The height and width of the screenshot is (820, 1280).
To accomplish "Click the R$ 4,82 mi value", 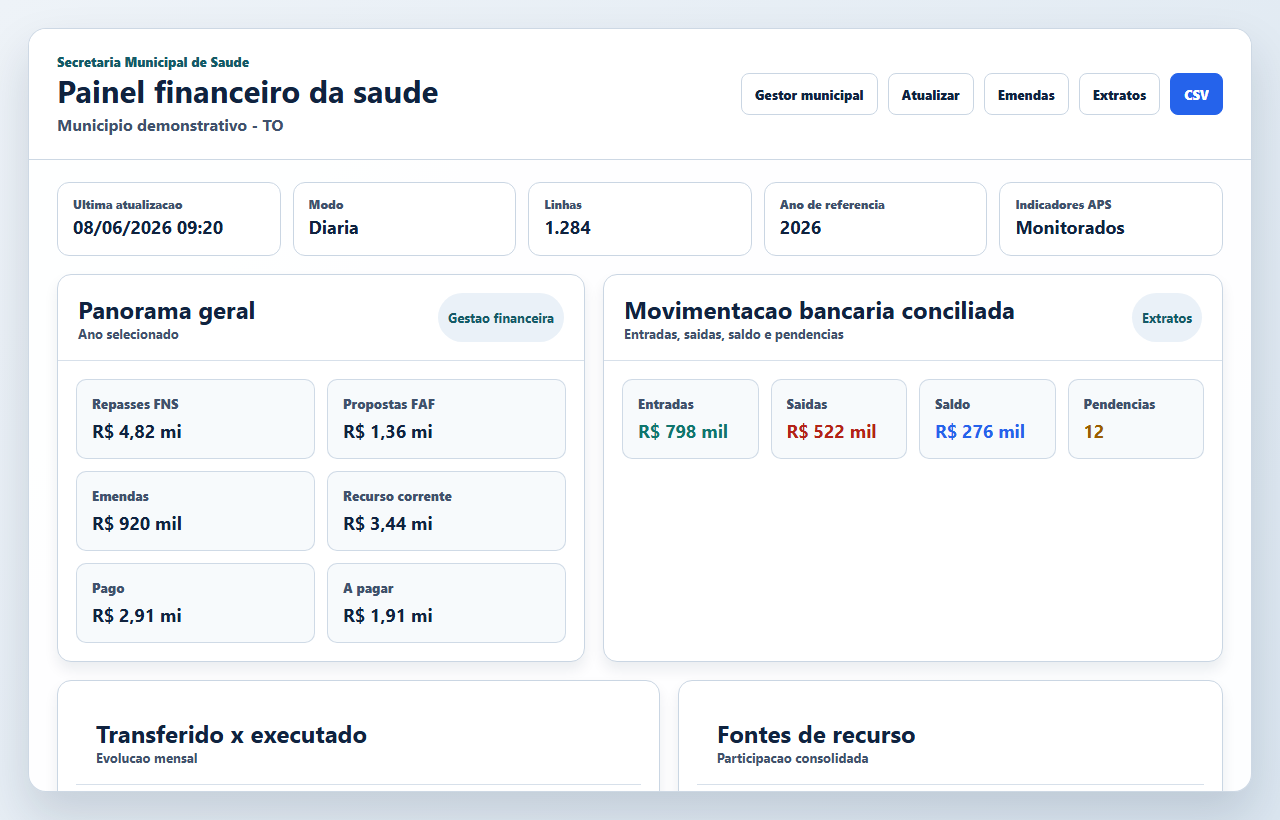I will 137,432.
